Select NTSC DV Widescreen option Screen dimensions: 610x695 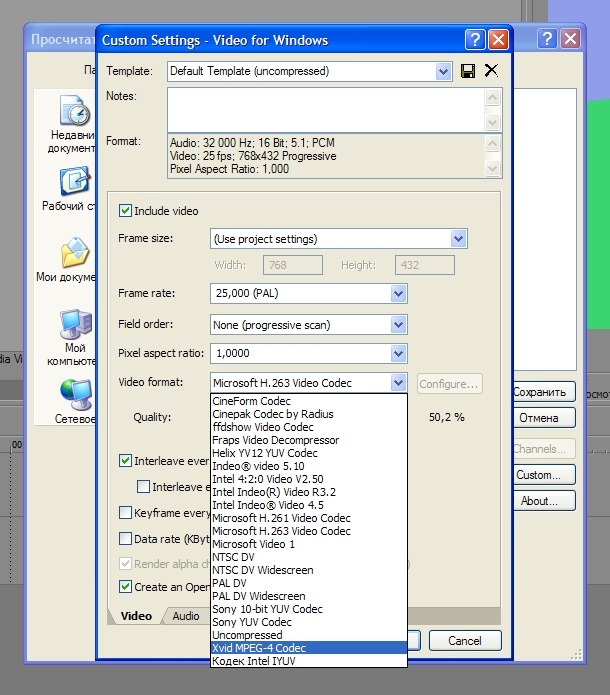[x=309, y=570]
